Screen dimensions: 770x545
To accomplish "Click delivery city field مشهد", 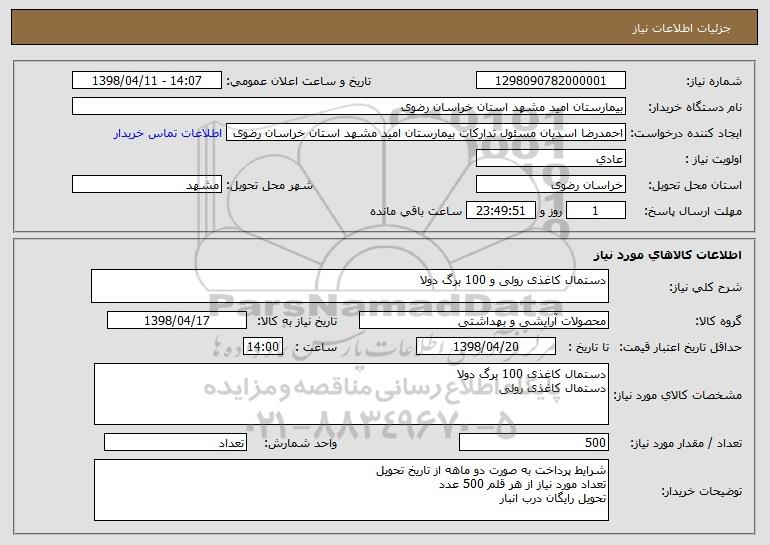I will pos(147,185).
